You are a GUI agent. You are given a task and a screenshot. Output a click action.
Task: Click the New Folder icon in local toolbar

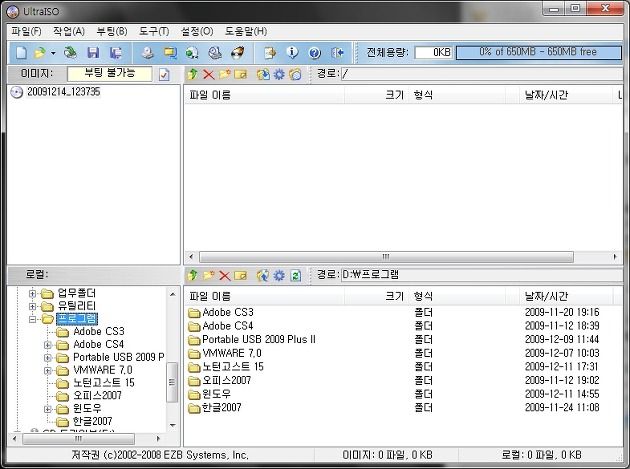pyautogui.click(x=209, y=275)
